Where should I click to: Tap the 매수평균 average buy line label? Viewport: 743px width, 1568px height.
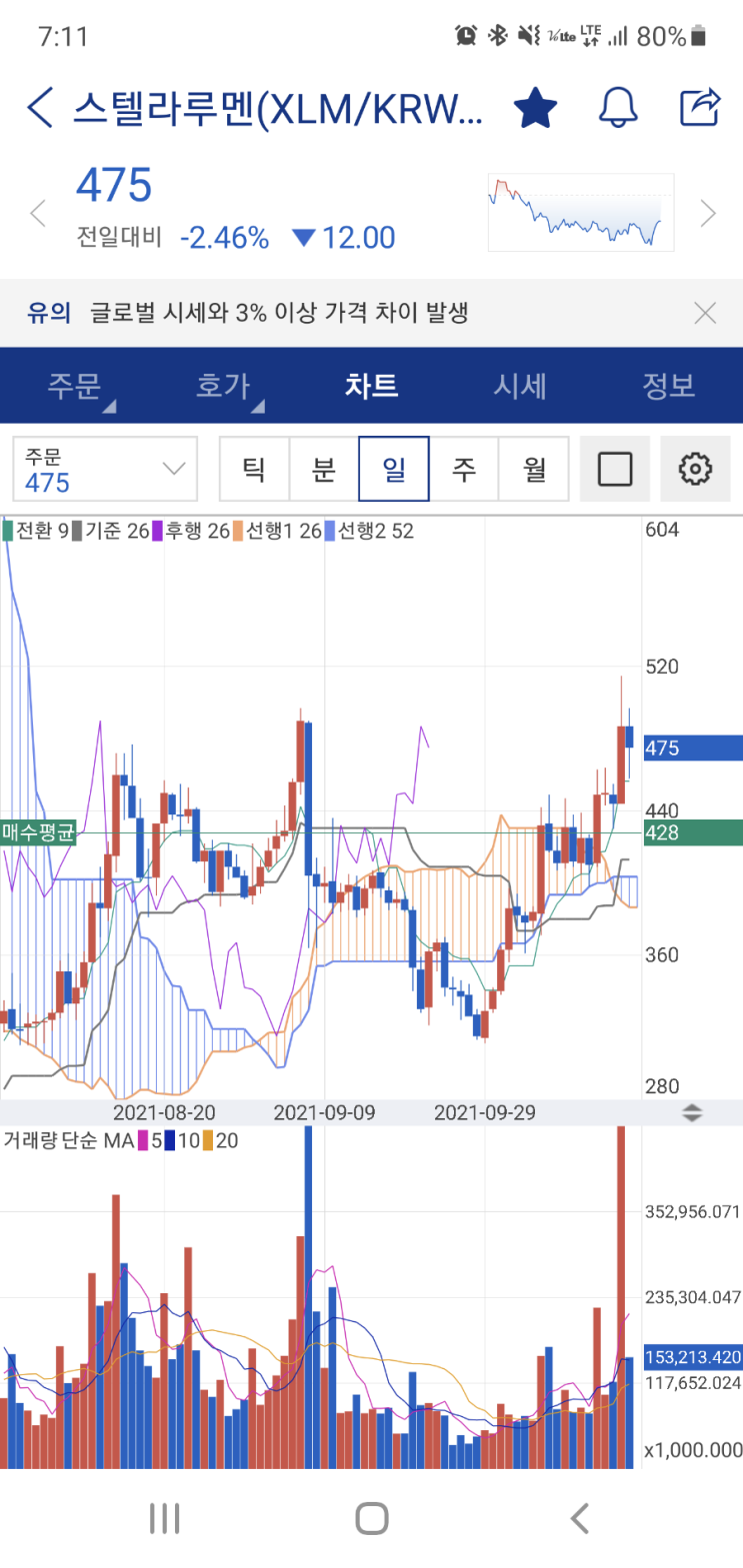38,832
